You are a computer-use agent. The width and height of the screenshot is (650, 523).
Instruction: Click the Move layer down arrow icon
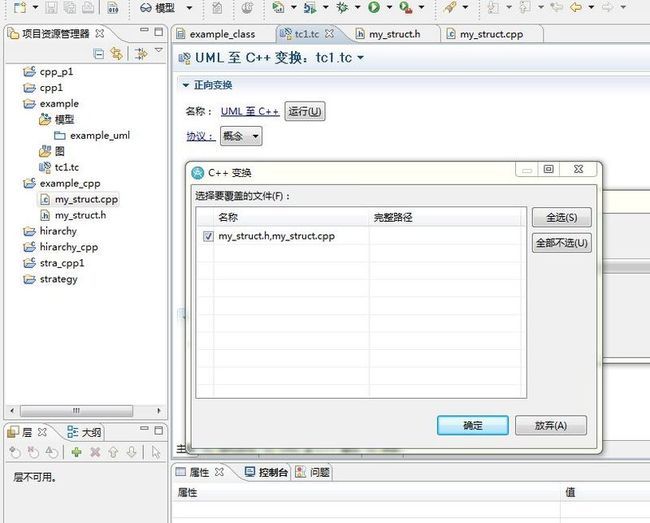[131, 452]
